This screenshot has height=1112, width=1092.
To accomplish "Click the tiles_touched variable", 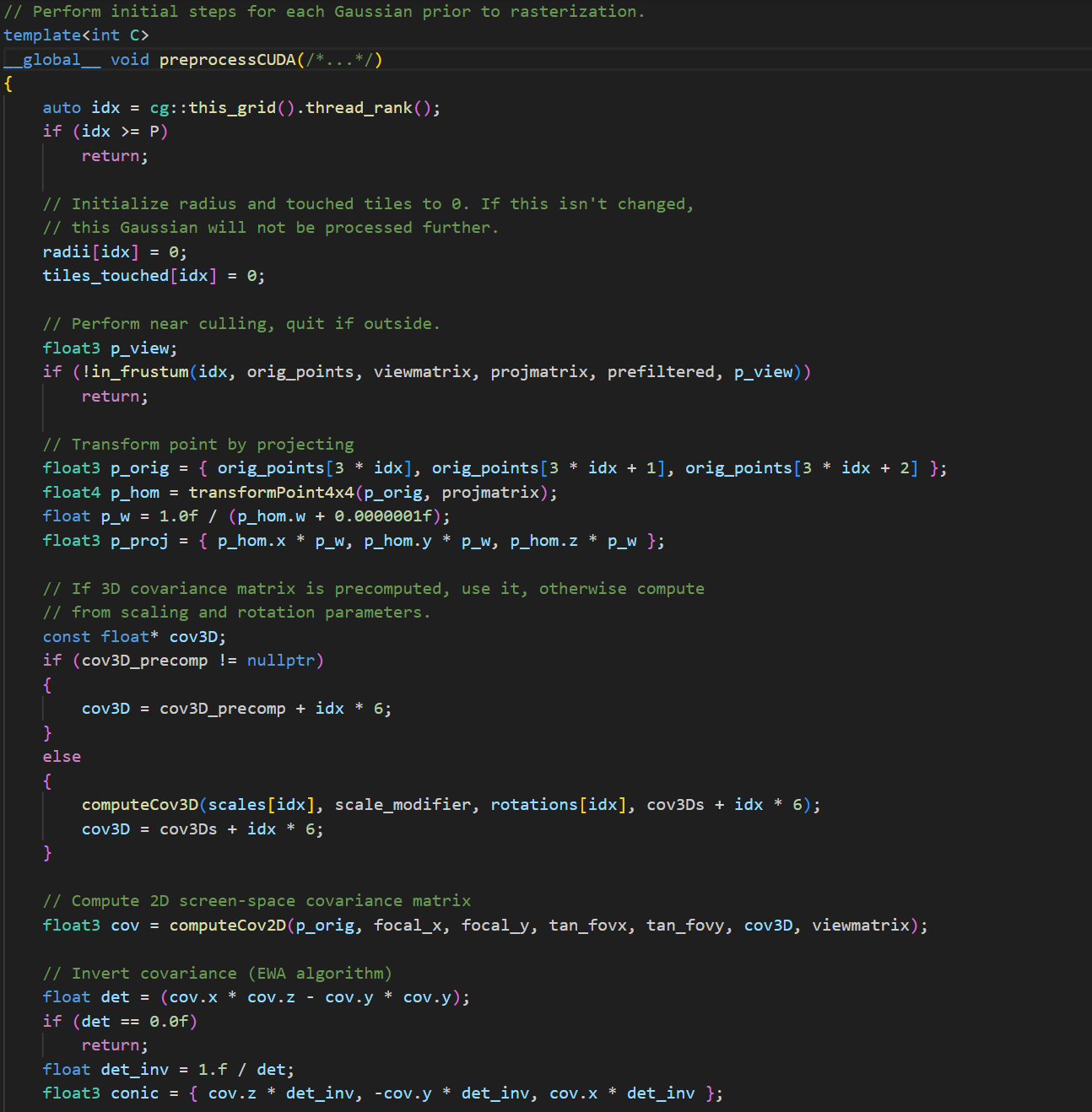I will point(105,276).
